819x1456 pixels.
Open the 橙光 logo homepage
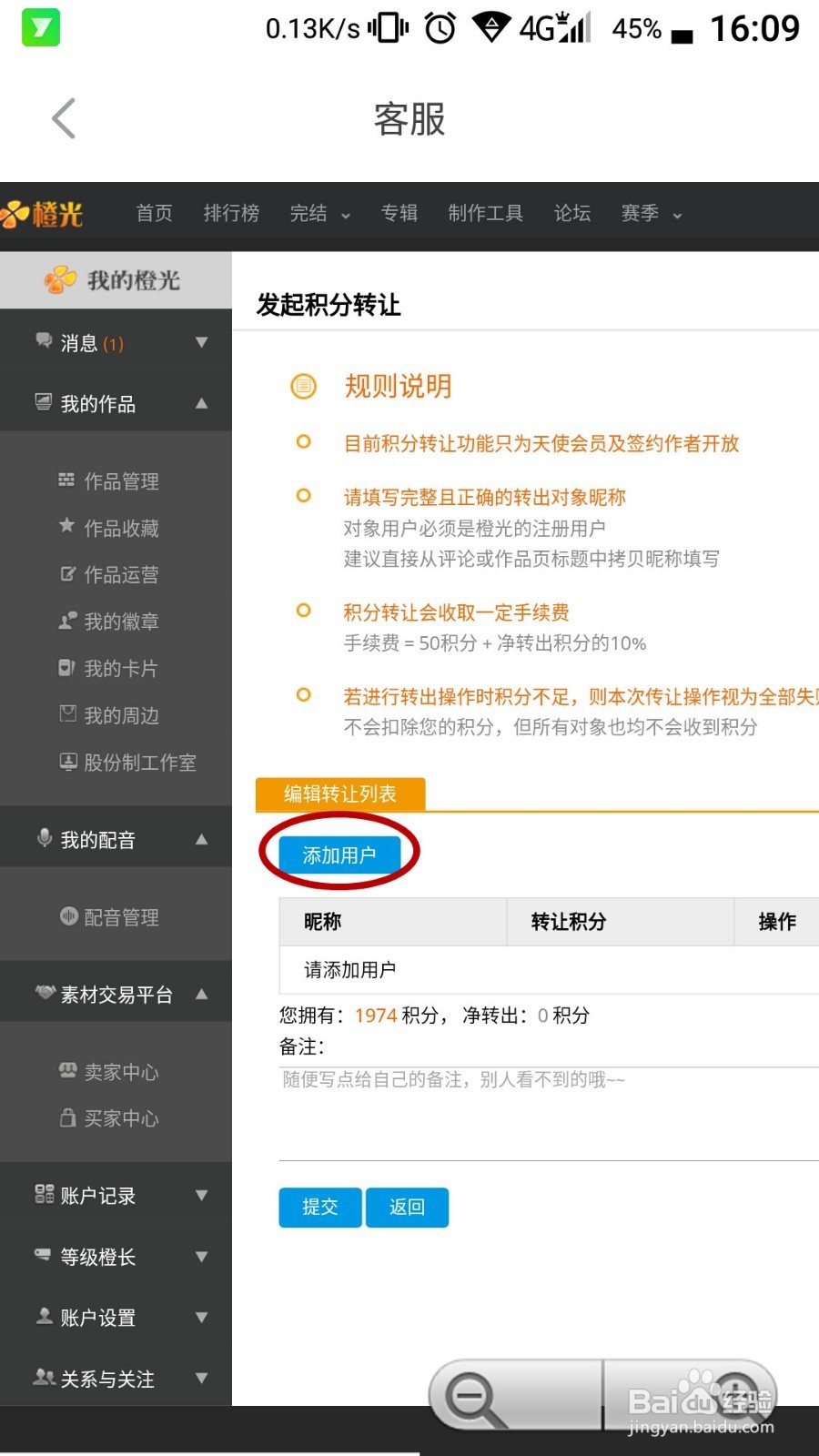(42, 214)
